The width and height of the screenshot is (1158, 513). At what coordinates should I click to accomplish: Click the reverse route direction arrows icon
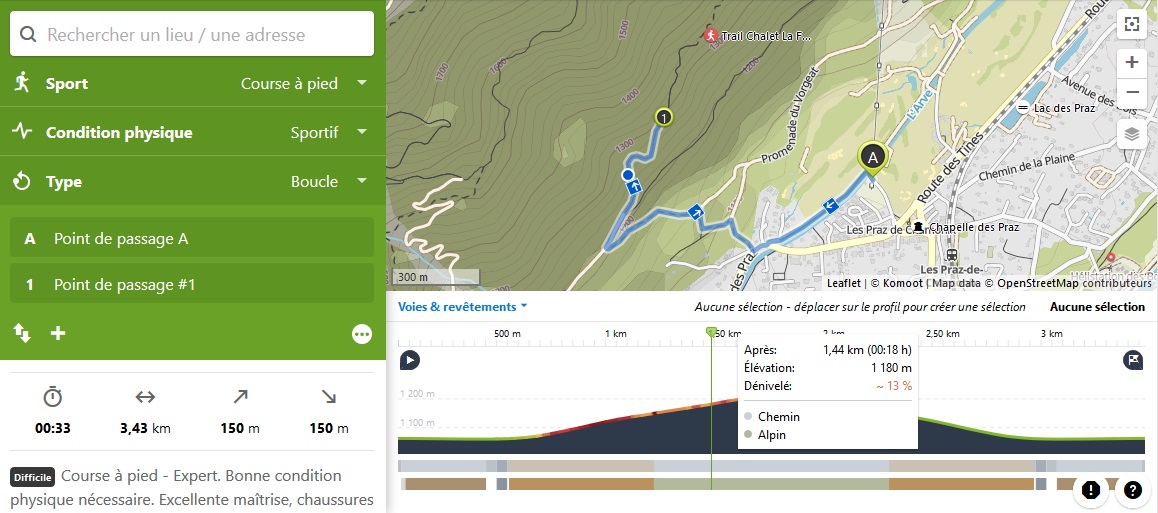(21, 333)
